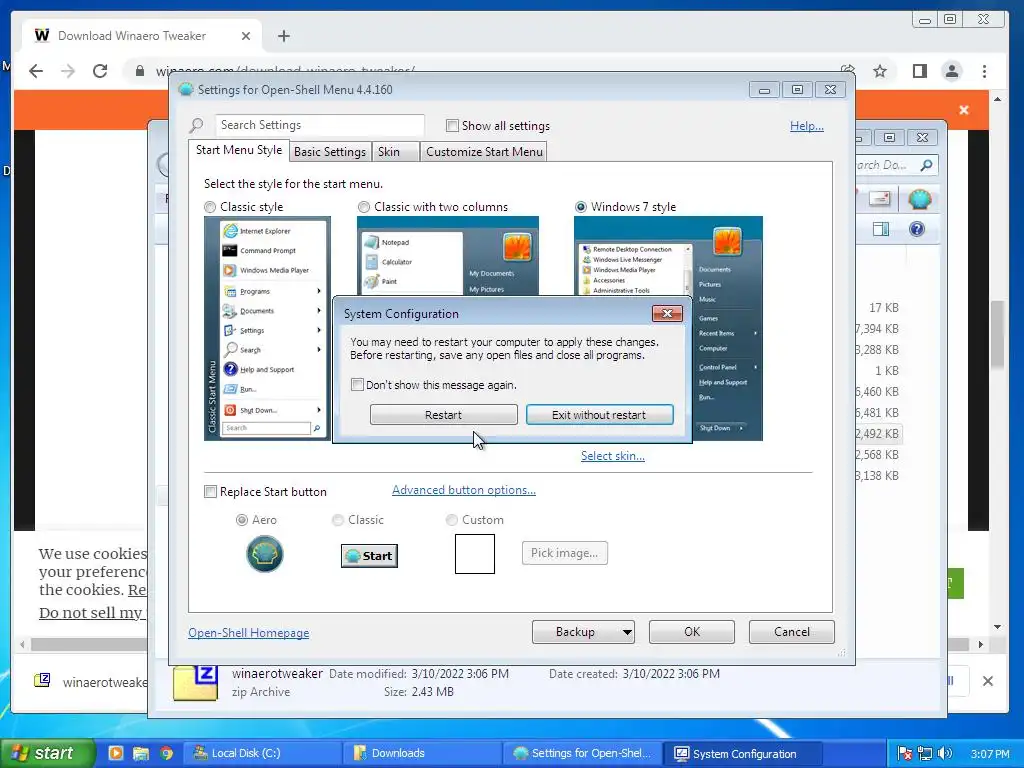The image size is (1024, 768).
Task: Open the Skin tab
Action: tap(395, 152)
